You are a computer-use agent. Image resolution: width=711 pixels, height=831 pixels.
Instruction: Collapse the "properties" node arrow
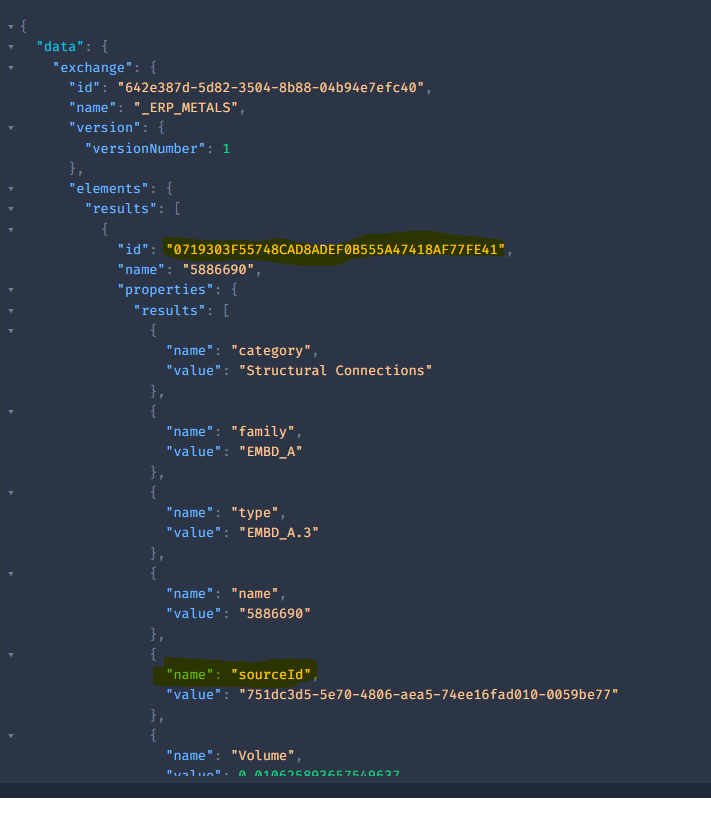click(x=11, y=290)
